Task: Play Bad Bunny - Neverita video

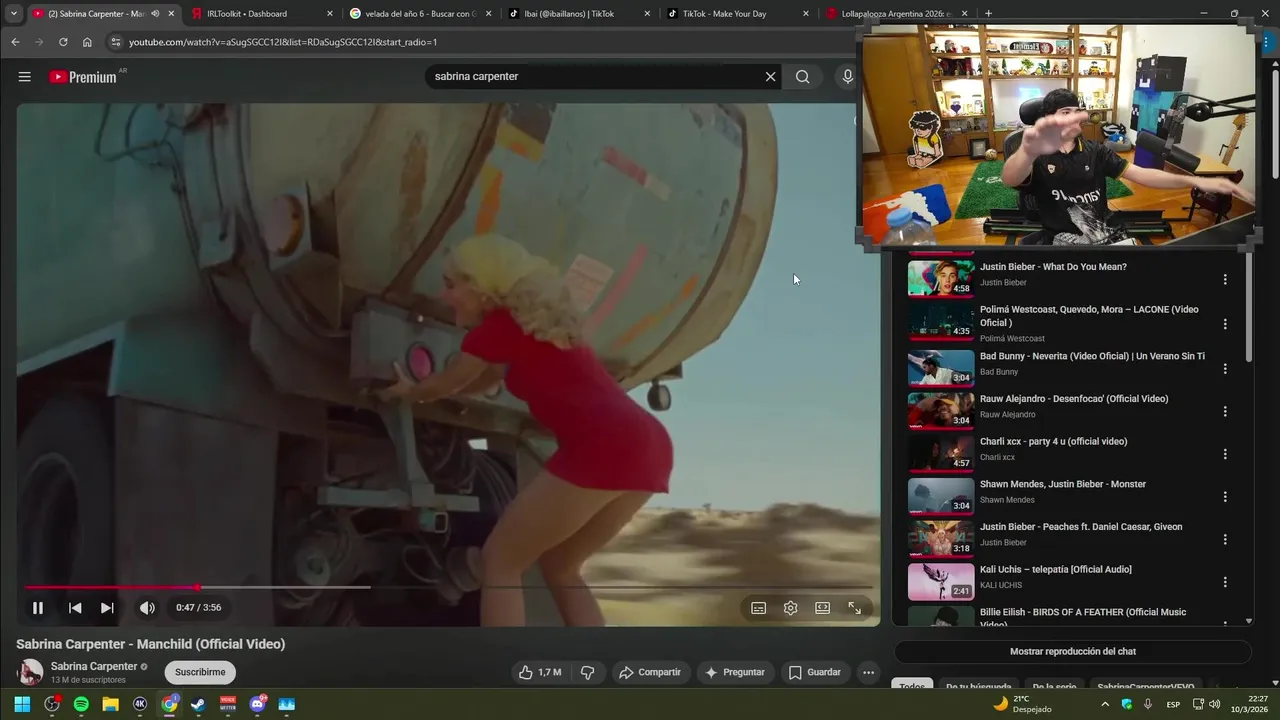Action: pos(1092,356)
